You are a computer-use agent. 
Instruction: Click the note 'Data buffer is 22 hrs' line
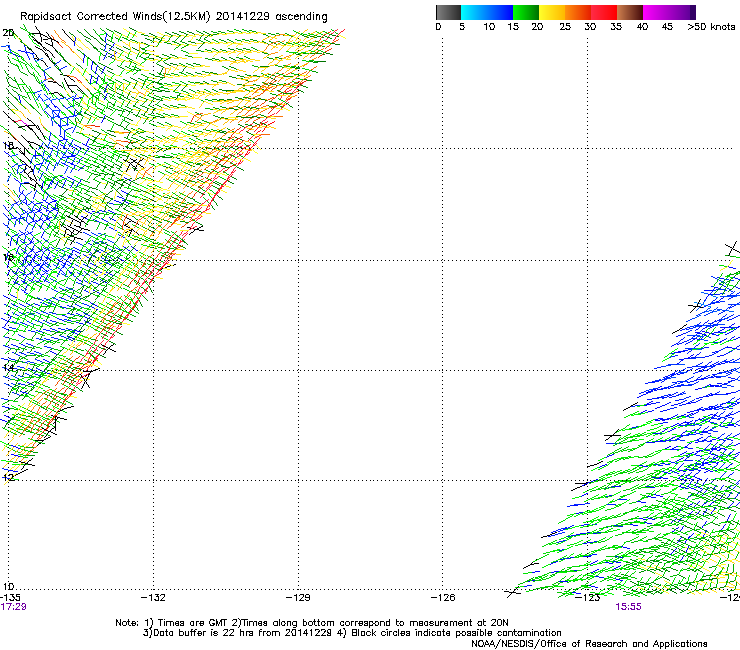(352, 633)
